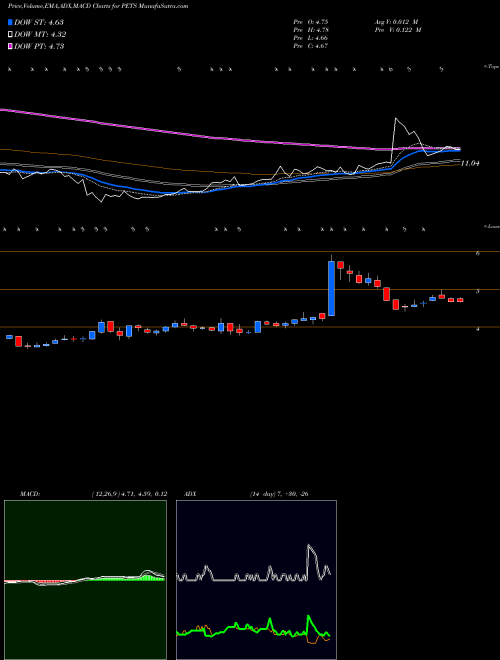Select the 'DOW PT: 4.73' legend label

(39, 46)
